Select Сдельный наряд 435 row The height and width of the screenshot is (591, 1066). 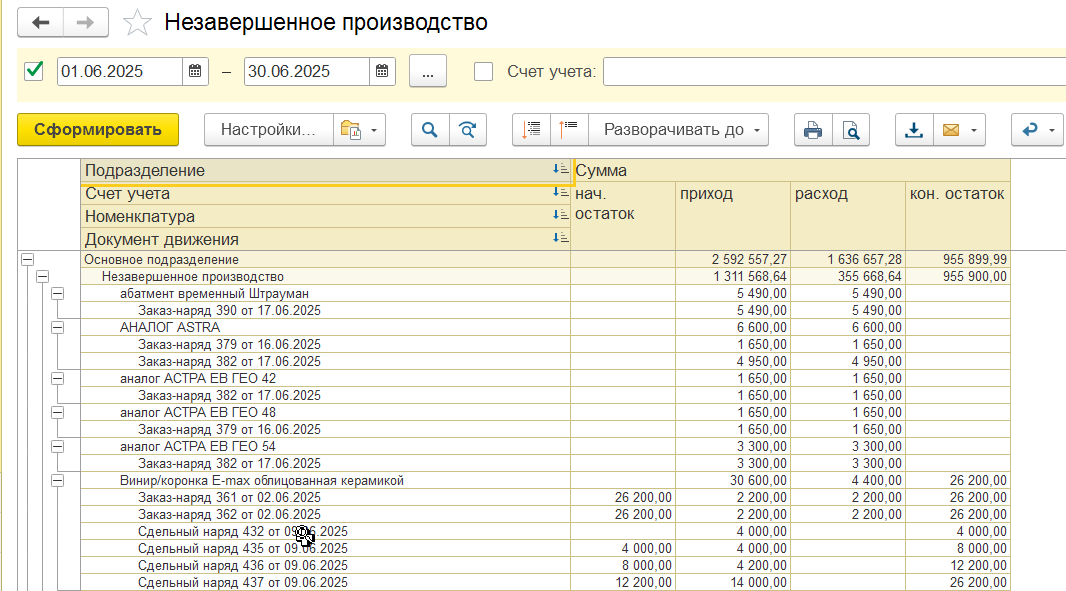[326, 549]
